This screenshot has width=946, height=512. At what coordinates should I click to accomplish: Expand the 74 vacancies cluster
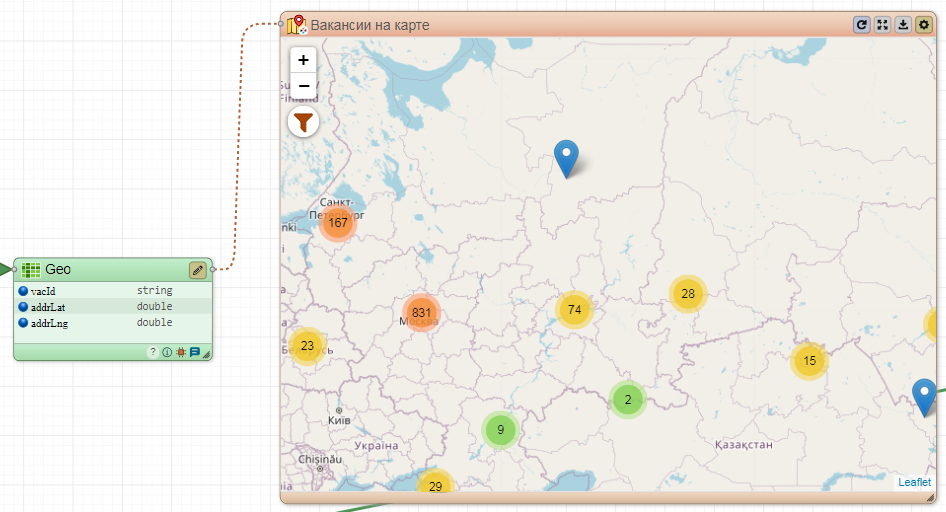coord(574,310)
